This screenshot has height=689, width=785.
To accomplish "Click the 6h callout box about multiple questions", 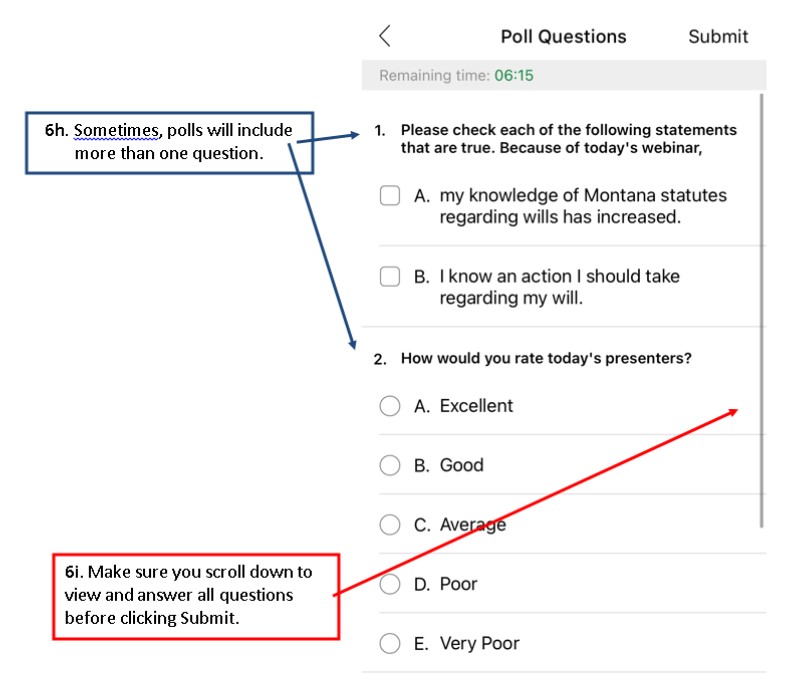I will tap(169, 143).
